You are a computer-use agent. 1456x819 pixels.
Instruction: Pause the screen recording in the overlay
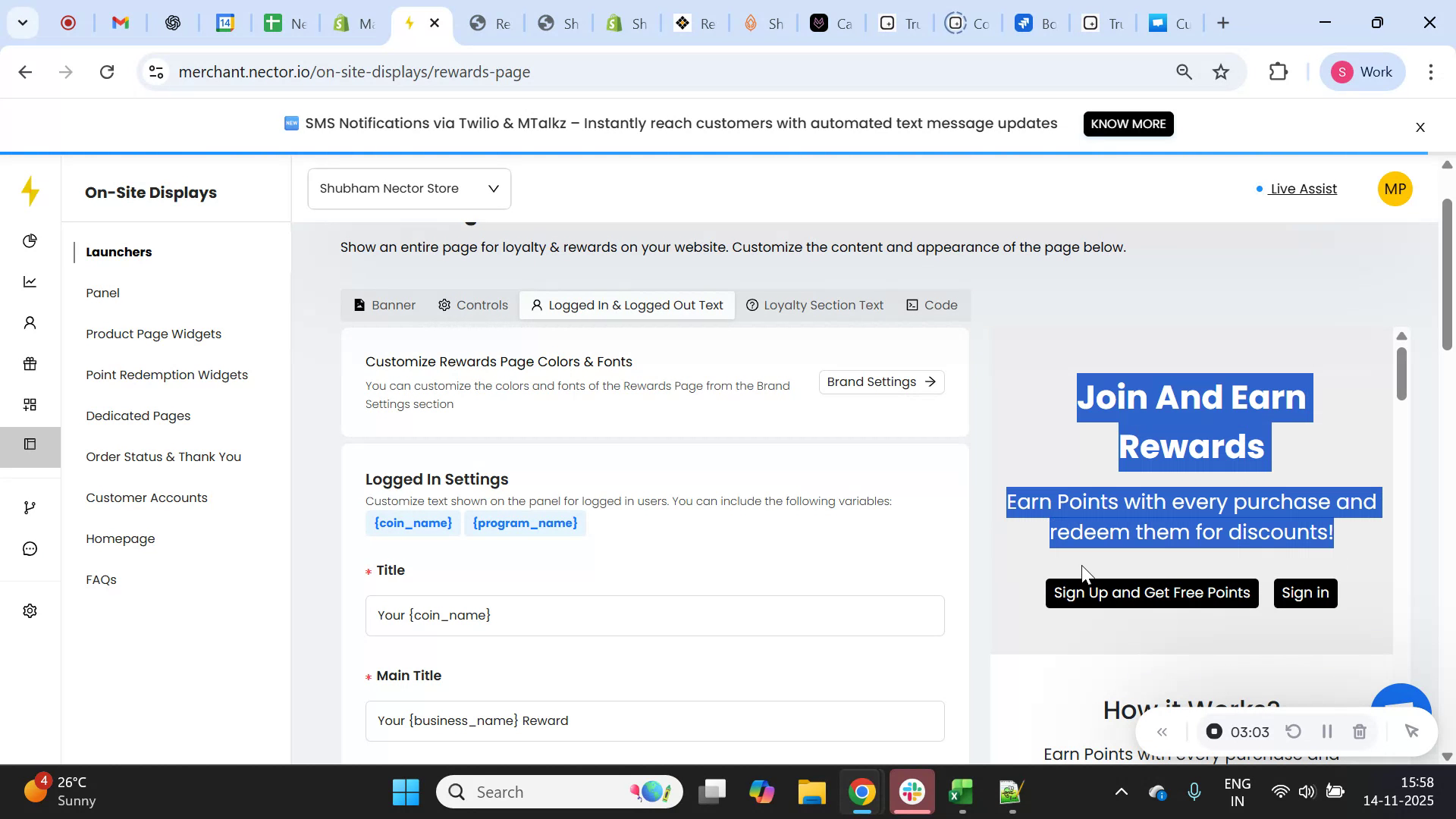point(1328,732)
